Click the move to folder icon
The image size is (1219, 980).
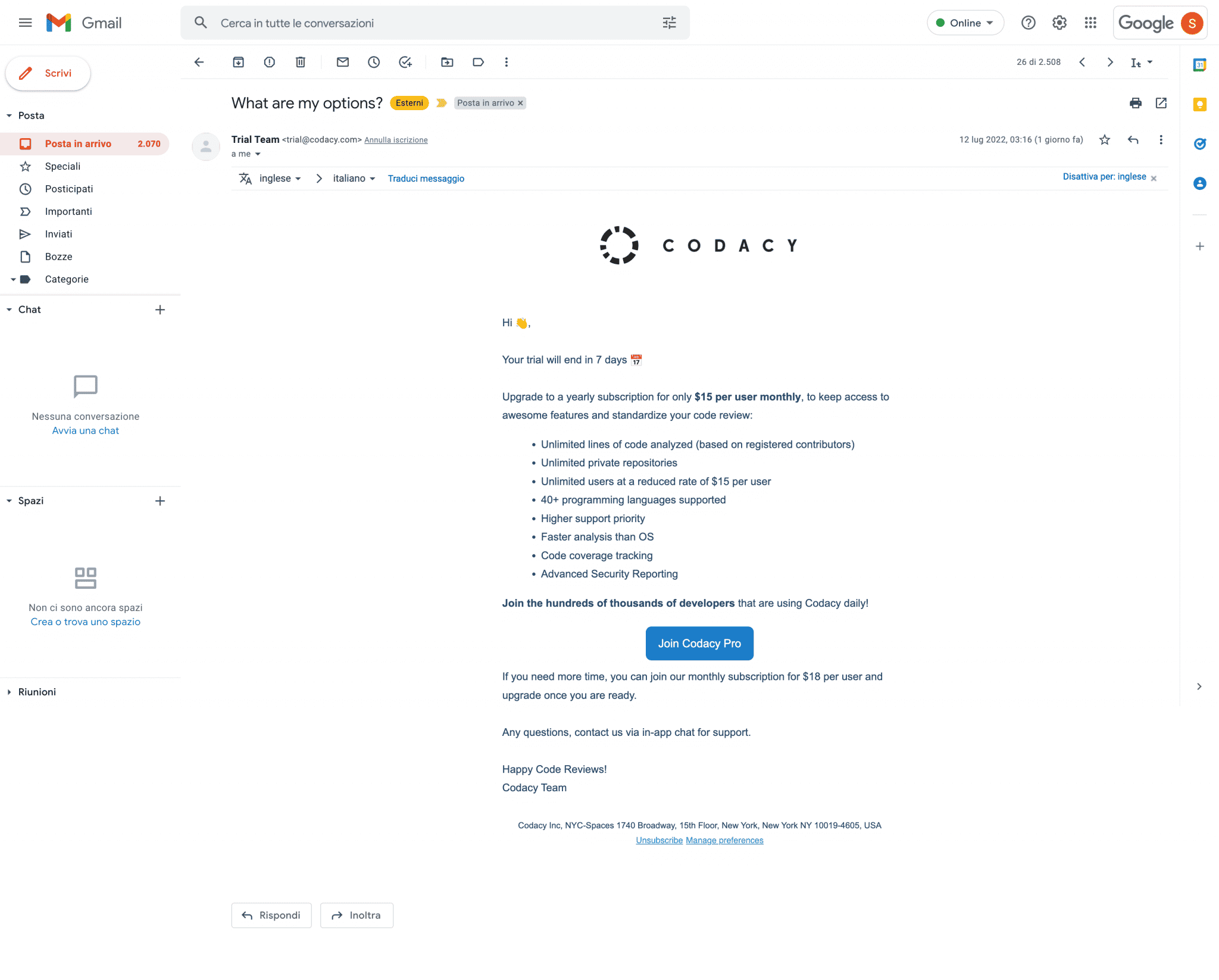447,62
